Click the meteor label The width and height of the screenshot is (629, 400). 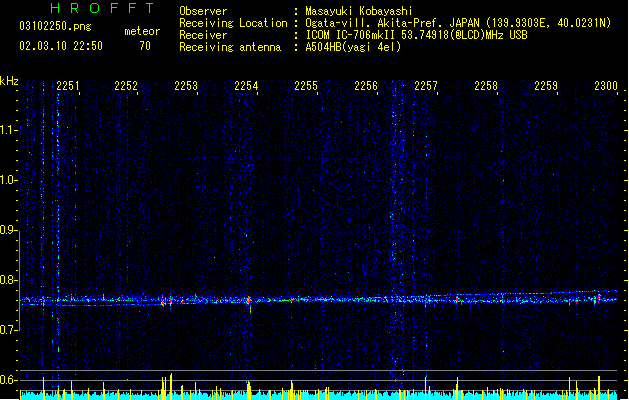(x=142, y=31)
